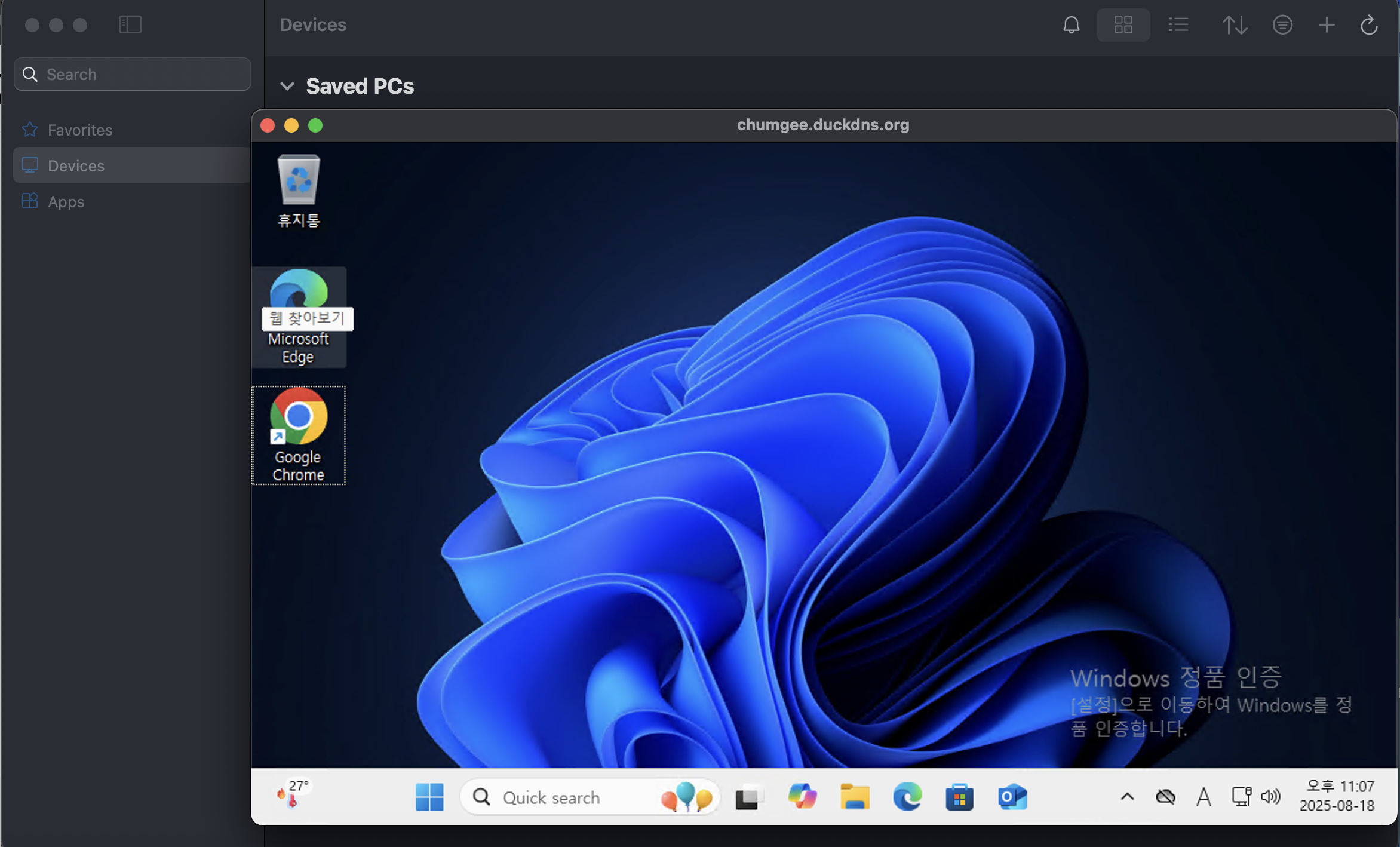Click the plus icon to add PC
Viewport: 1400px width, 847px height.
pyautogui.click(x=1327, y=25)
